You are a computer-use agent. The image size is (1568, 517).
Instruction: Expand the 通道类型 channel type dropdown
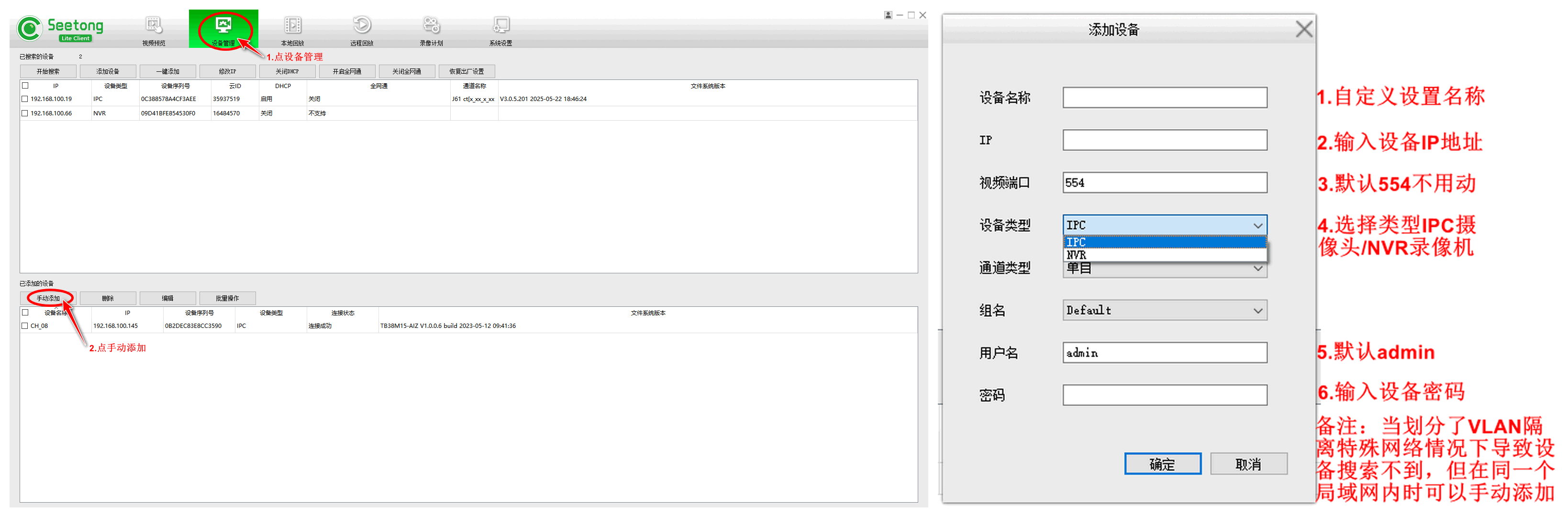click(x=1257, y=269)
